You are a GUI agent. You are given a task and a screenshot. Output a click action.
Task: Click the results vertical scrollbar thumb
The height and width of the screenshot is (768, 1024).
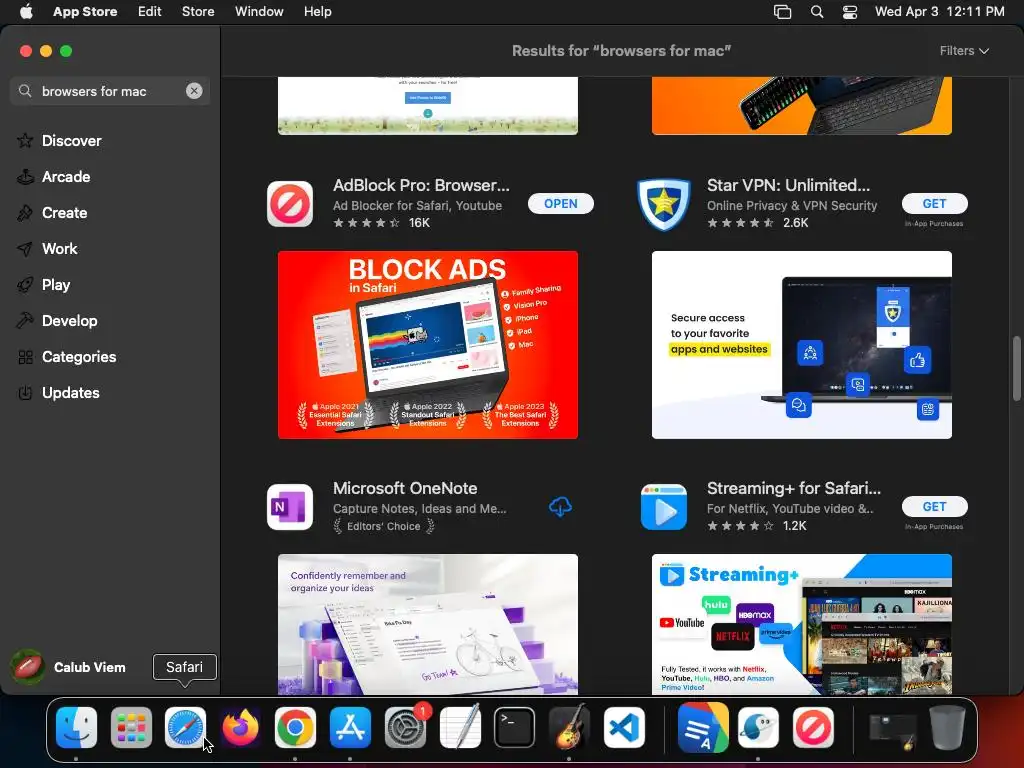1016,368
